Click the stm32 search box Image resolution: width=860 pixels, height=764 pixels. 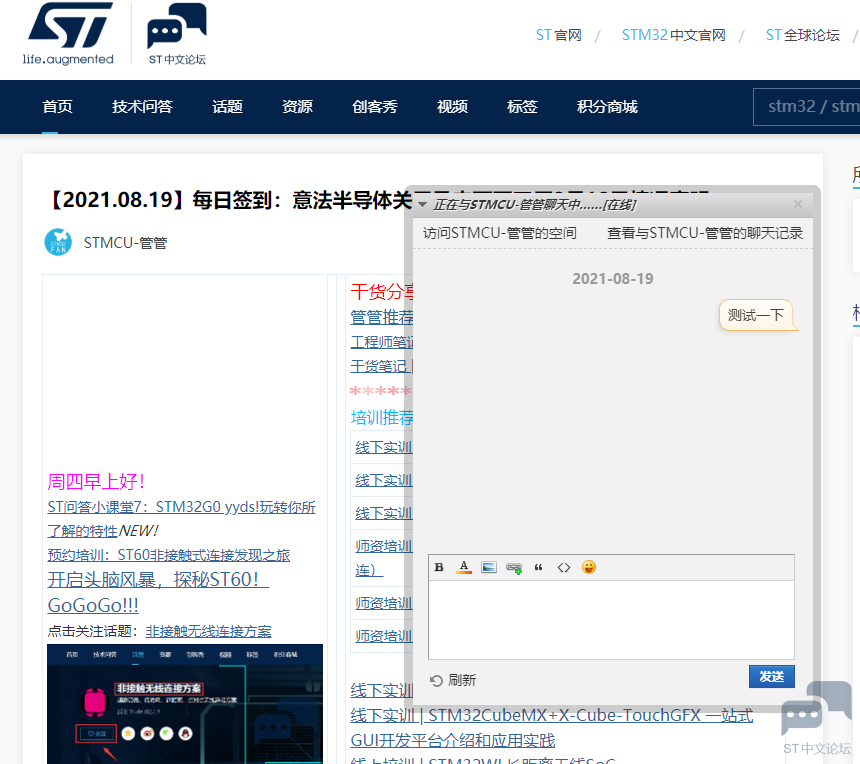(806, 106)
